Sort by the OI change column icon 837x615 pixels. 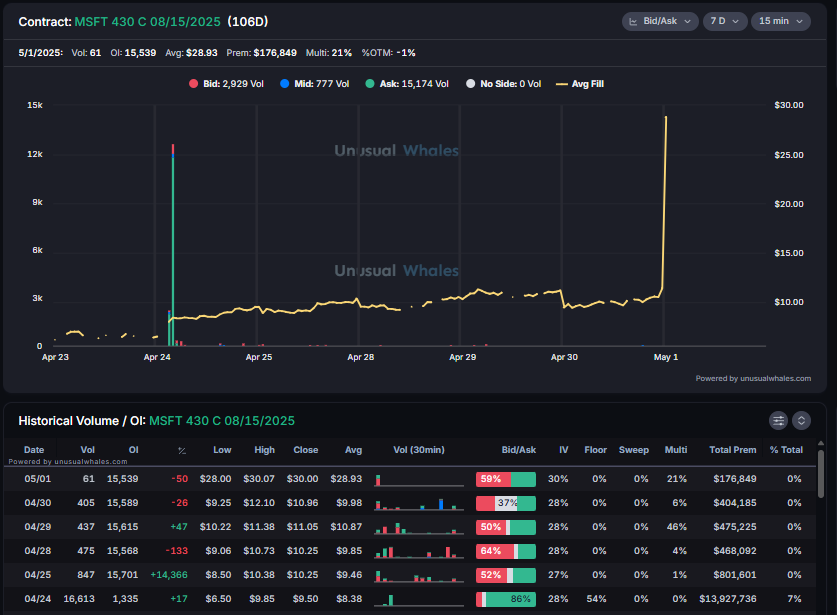click(x=182, y=451)
